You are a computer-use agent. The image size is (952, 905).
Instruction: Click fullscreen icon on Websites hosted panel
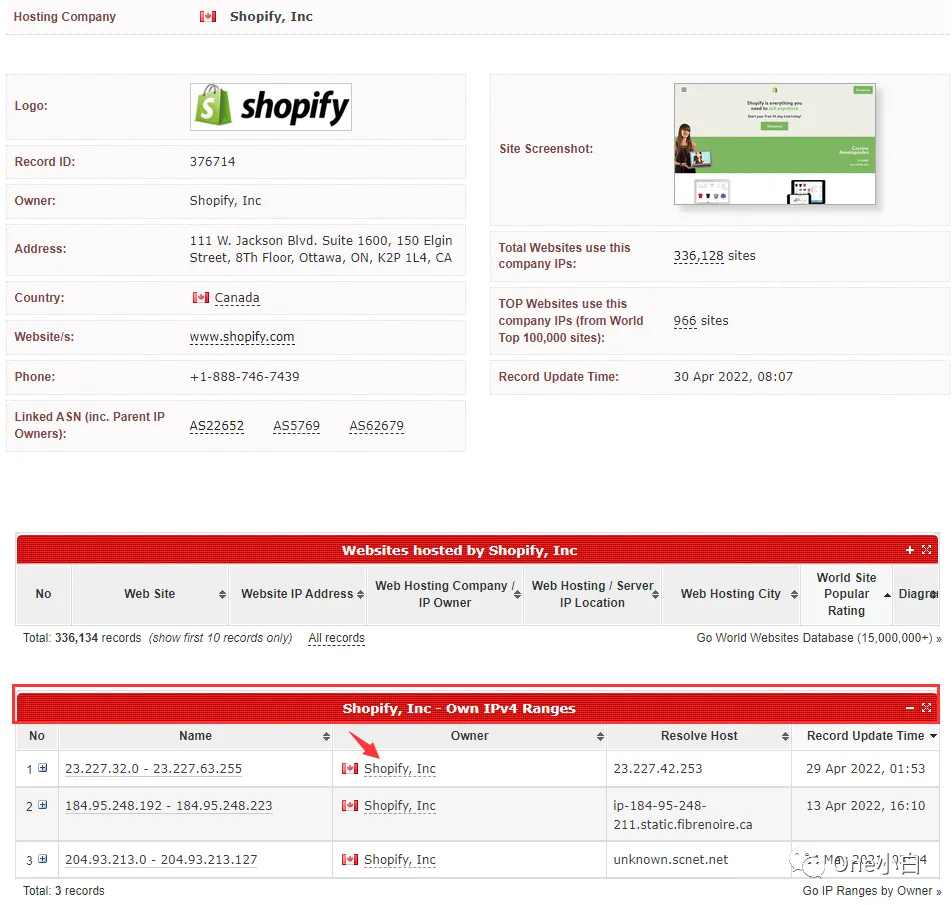point(926,550)
